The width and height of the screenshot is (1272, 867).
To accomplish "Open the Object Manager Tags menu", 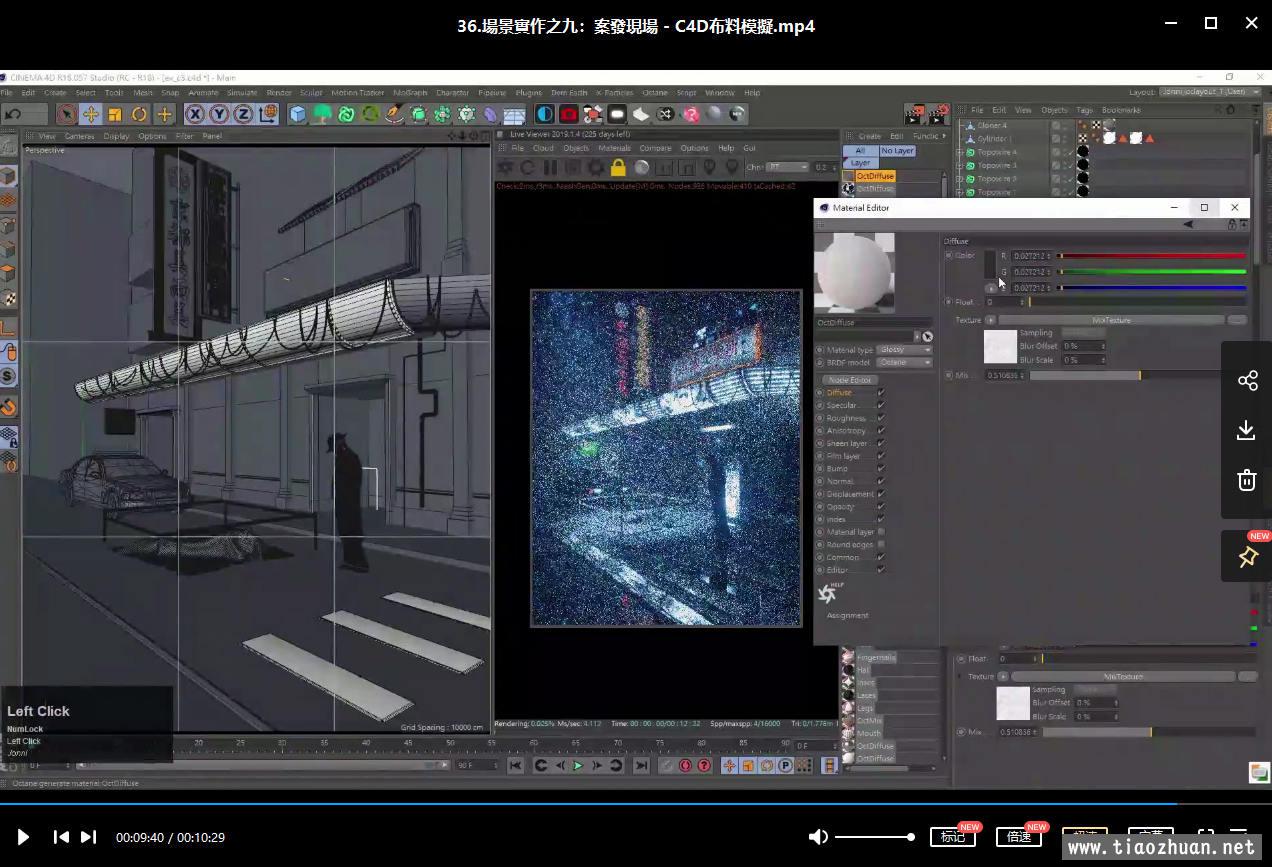I will click(1085, 110).
